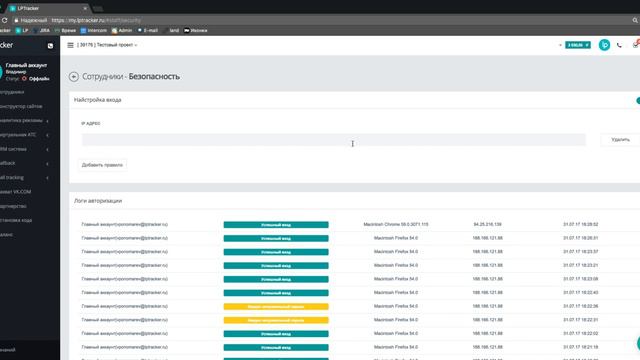Click the back arrow beside Сотрудники
Screen dimensions: 640x360
coord(74,77)
